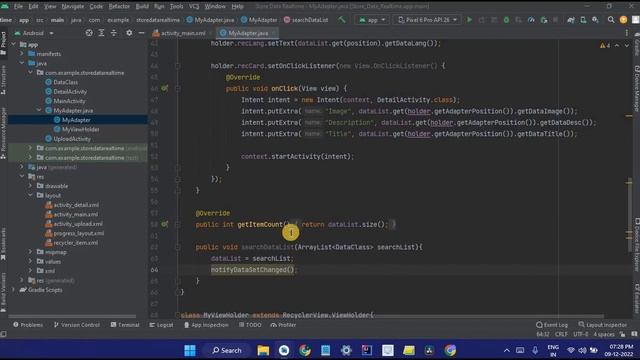Click the warnings indicator in editor corner

(x=605, y=46)
